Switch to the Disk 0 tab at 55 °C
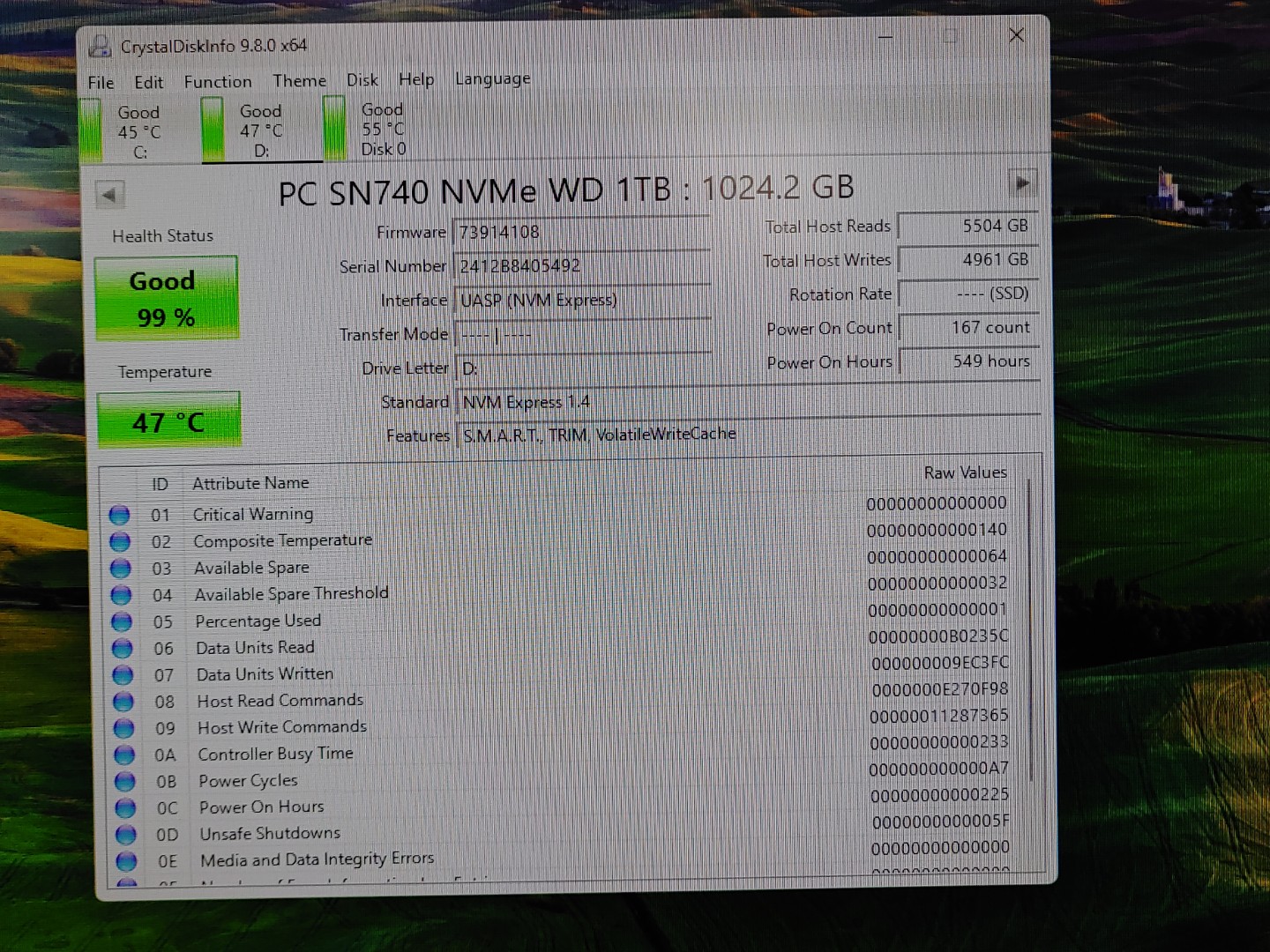1270x952 pixels. [383, 129]
